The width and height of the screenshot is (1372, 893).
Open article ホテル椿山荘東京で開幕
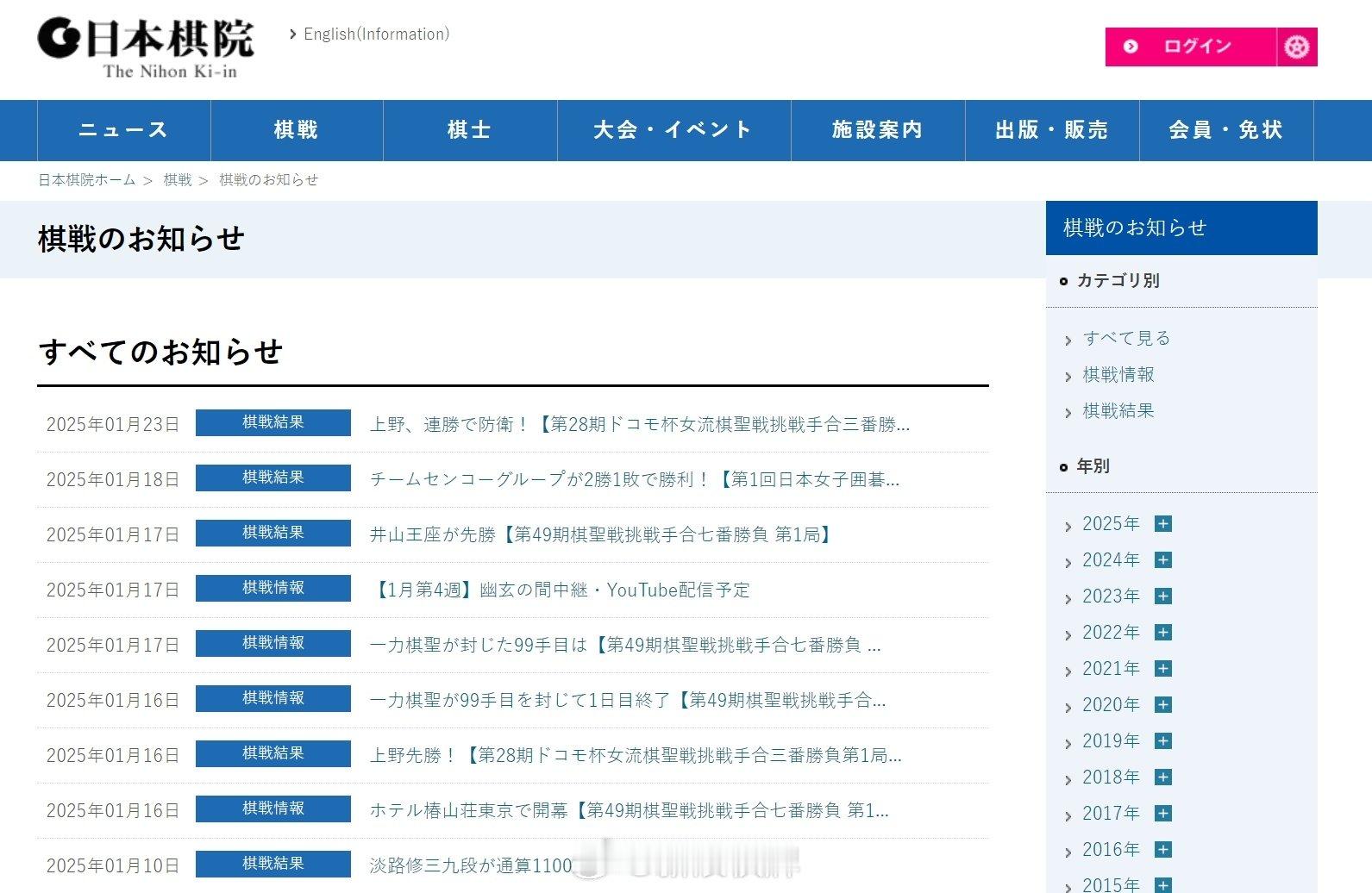point(630,811)
